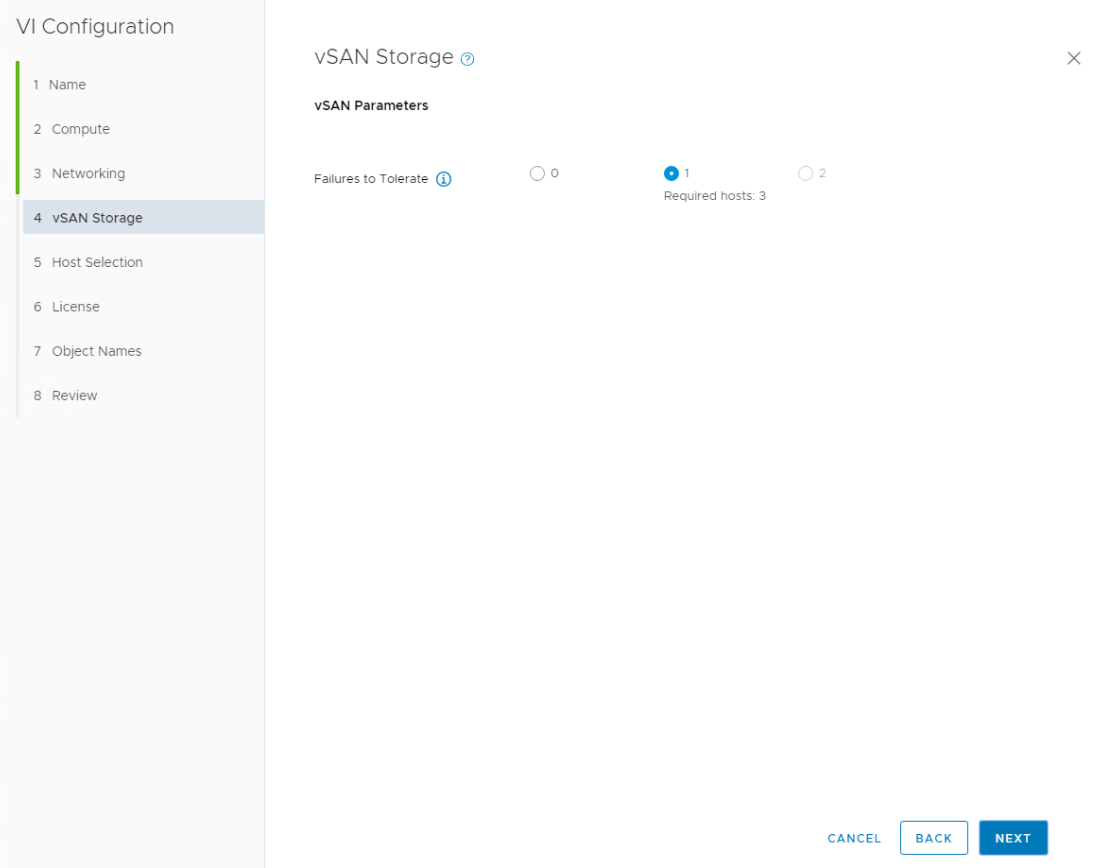
Task: Click the vSAN Parameters heading
Action: (371, 106)
